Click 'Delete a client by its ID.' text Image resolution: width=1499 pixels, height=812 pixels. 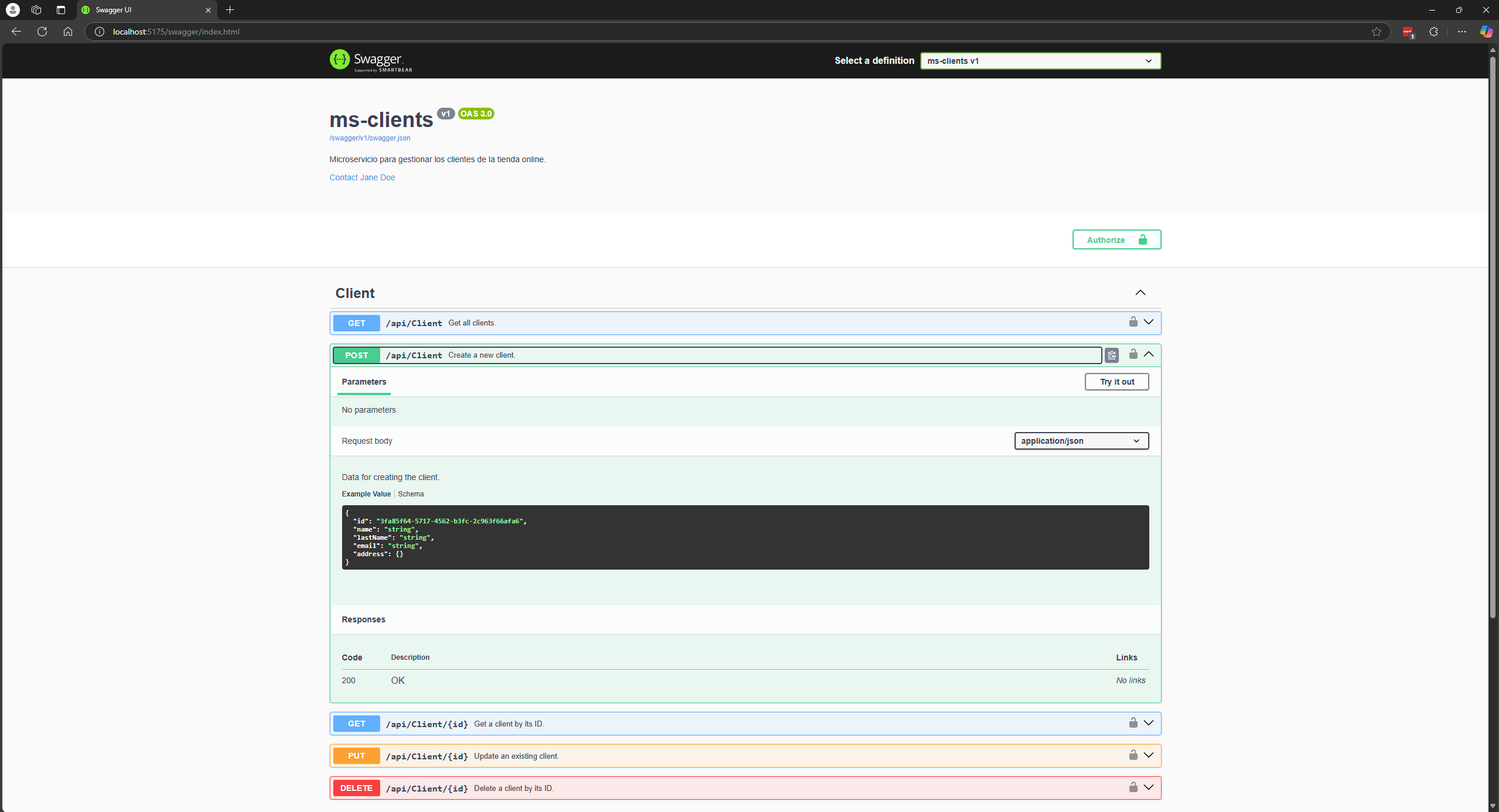point(514,788)
